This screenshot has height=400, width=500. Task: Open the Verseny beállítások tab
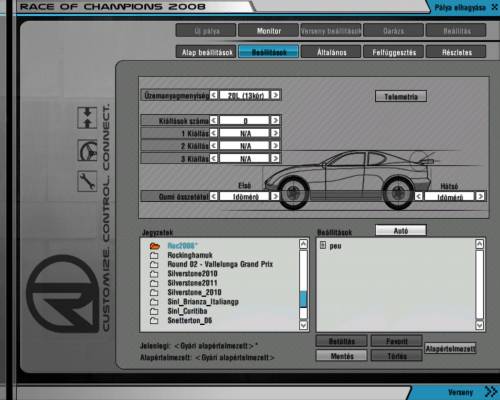(331, 31)
